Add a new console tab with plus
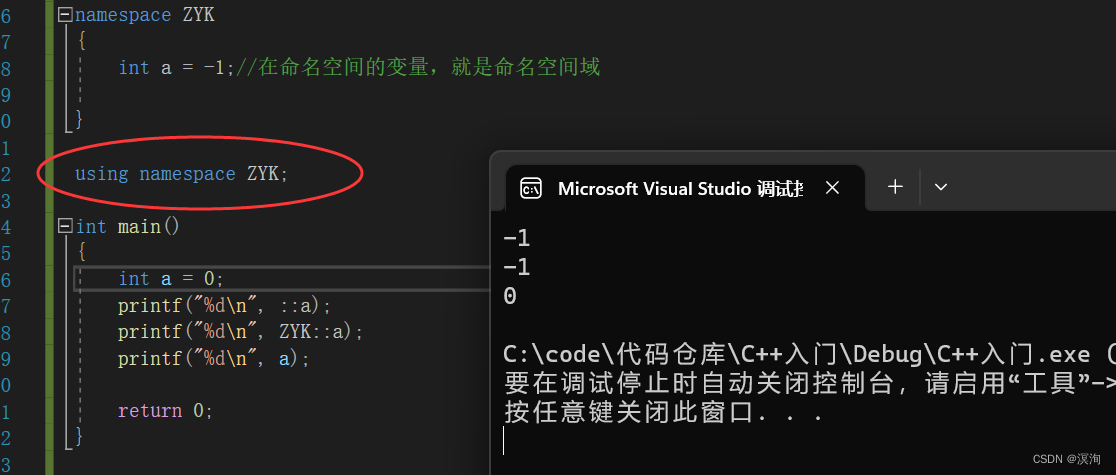This screenshot has height=475, width=1116. tap(895, 187)
